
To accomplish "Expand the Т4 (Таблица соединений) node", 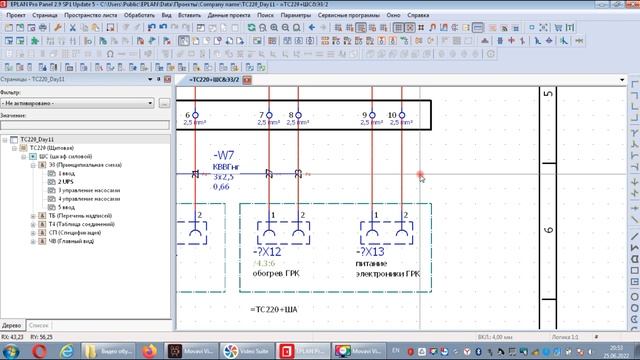I will point(33,224).
